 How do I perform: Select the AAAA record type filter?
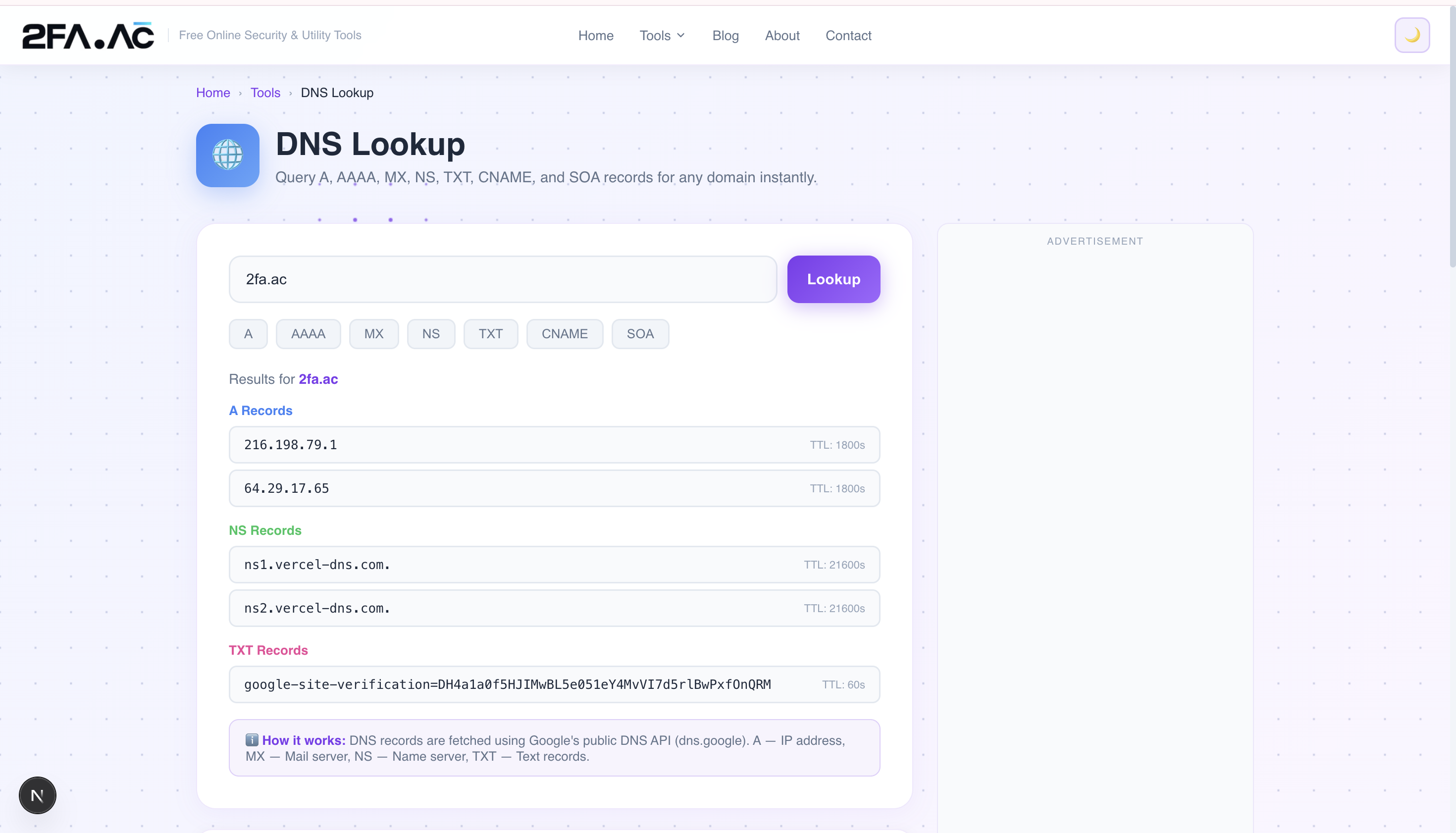click(x=308, y=333)
